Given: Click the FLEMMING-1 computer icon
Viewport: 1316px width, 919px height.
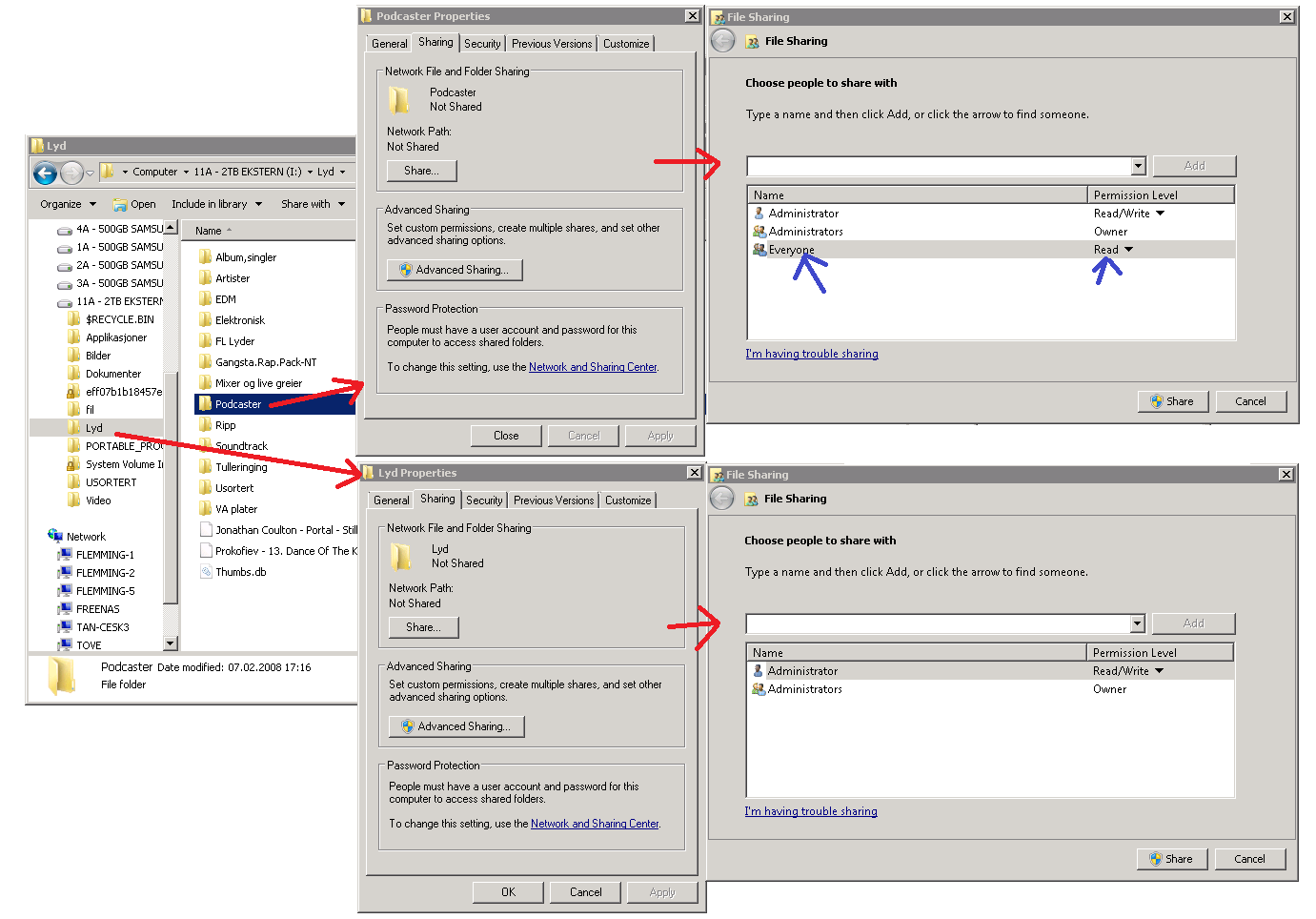Looking at the screenshot, I should 65,555.
